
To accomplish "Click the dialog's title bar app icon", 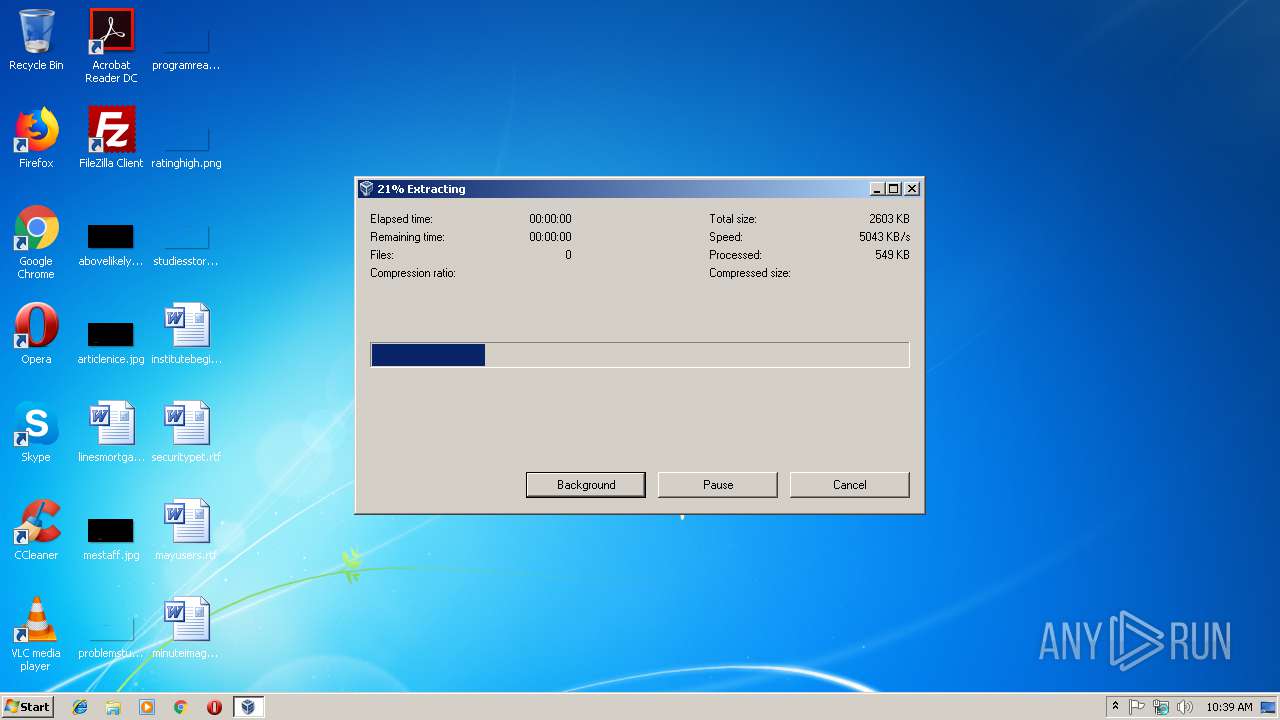I will point(366,189).
